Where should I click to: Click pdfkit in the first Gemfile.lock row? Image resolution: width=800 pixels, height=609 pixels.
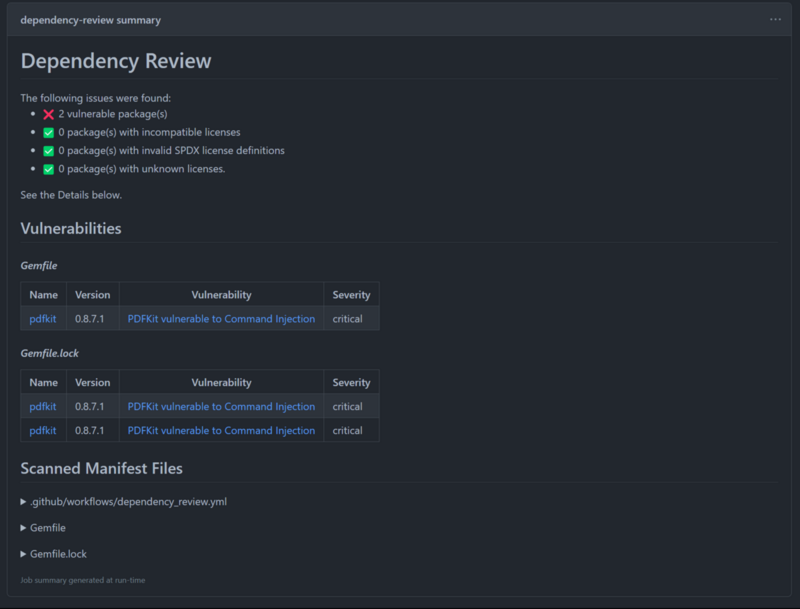(x=42, y=406)
